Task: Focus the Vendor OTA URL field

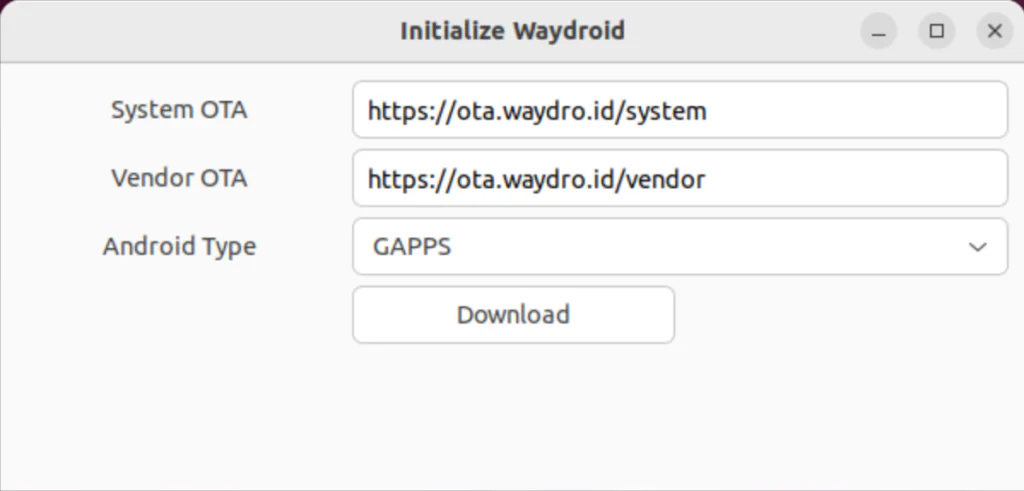Action: pyautogui.click(x=679, y=179)
